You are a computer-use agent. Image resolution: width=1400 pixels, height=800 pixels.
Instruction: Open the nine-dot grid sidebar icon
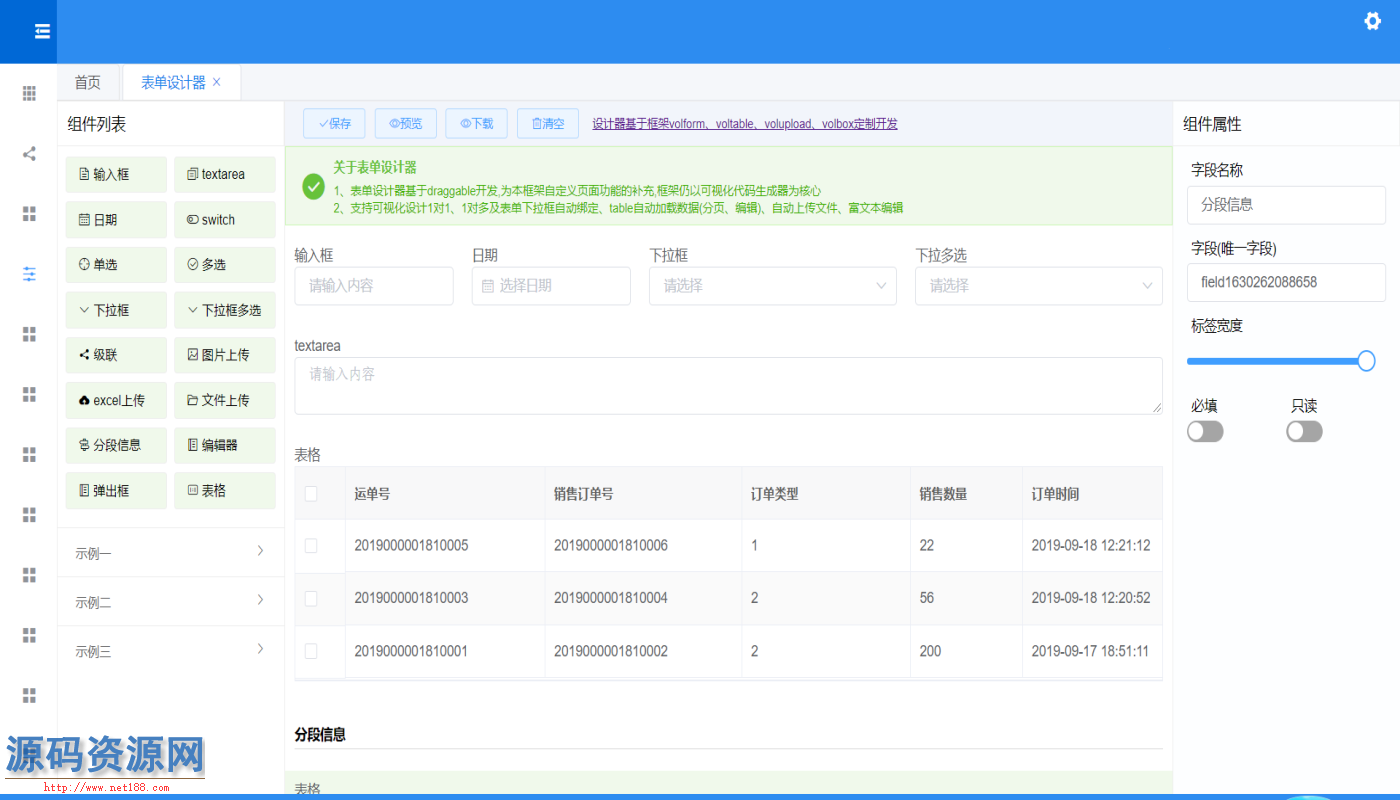coord(29,93)
